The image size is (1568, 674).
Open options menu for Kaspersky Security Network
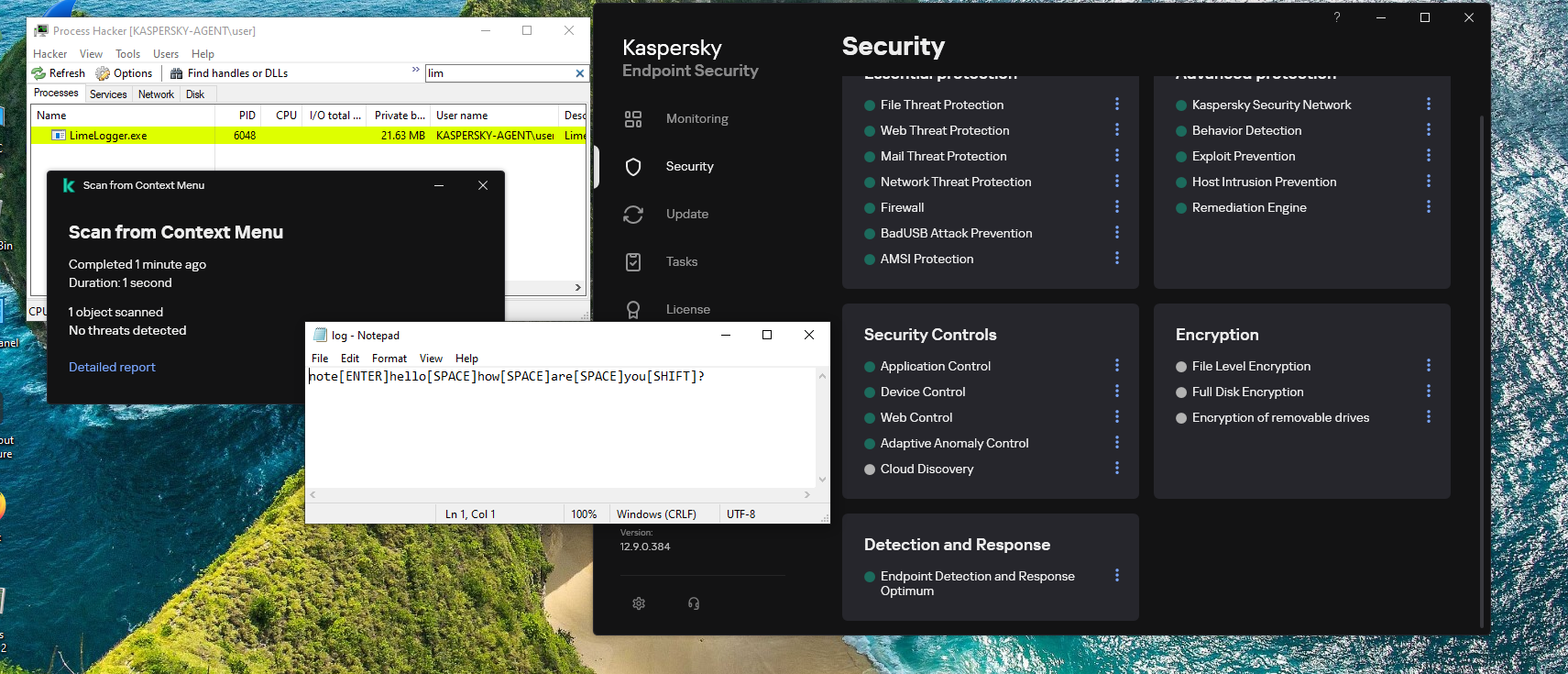1429,105
